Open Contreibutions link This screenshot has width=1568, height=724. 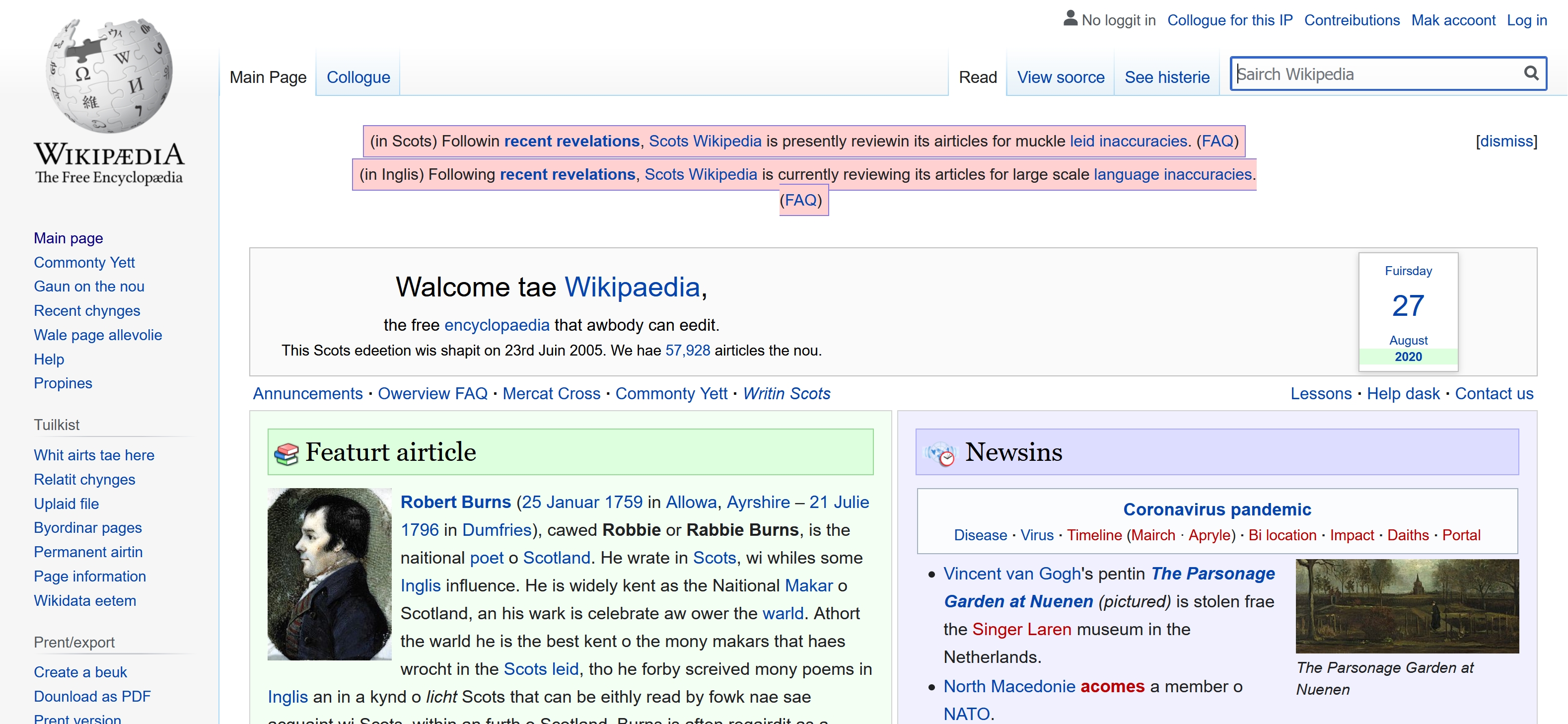pyautogui.click(x=1352, y=20)
